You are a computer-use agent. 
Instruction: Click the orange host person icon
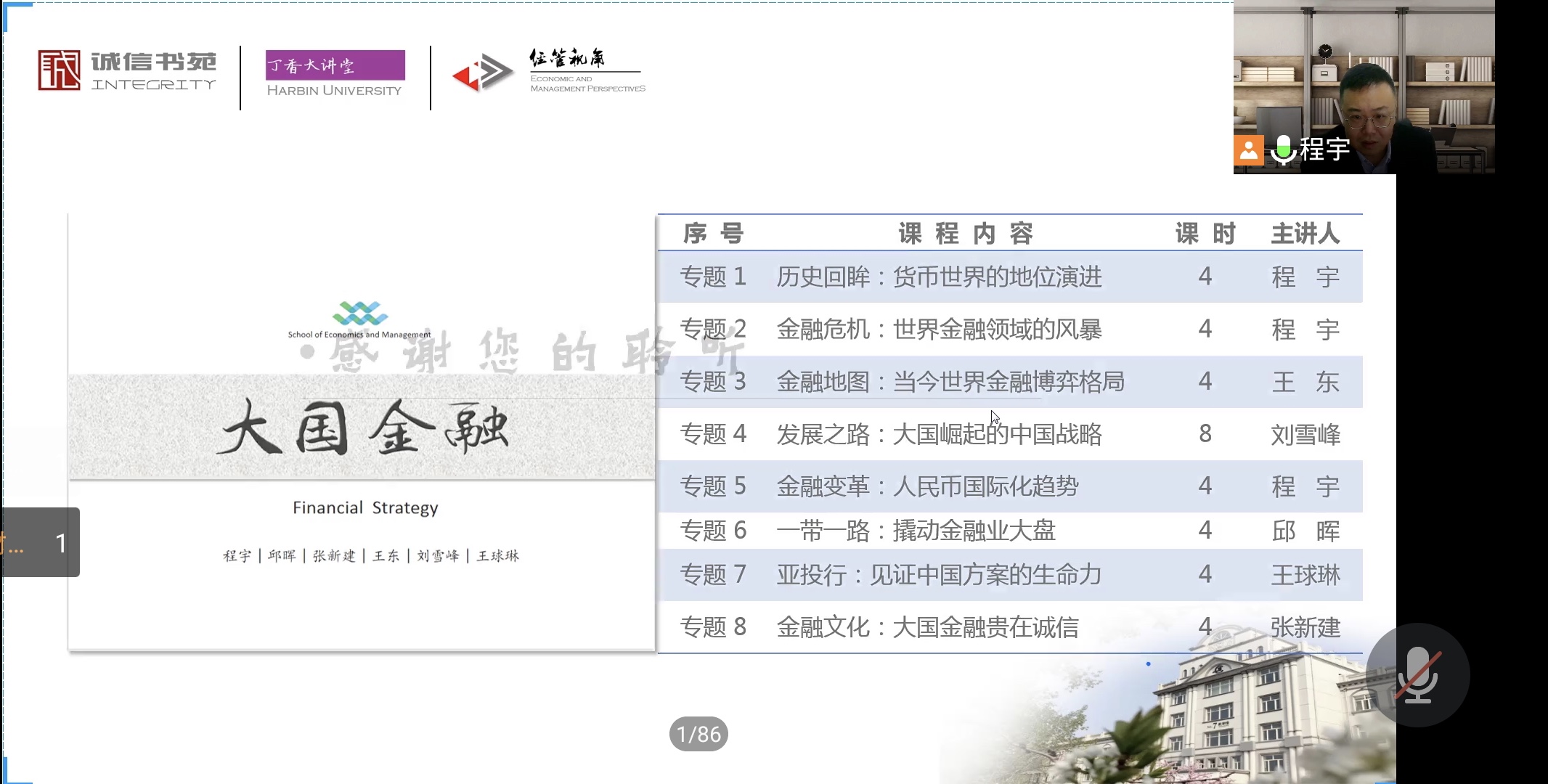pyautogui.click(x=1248, y=150)
